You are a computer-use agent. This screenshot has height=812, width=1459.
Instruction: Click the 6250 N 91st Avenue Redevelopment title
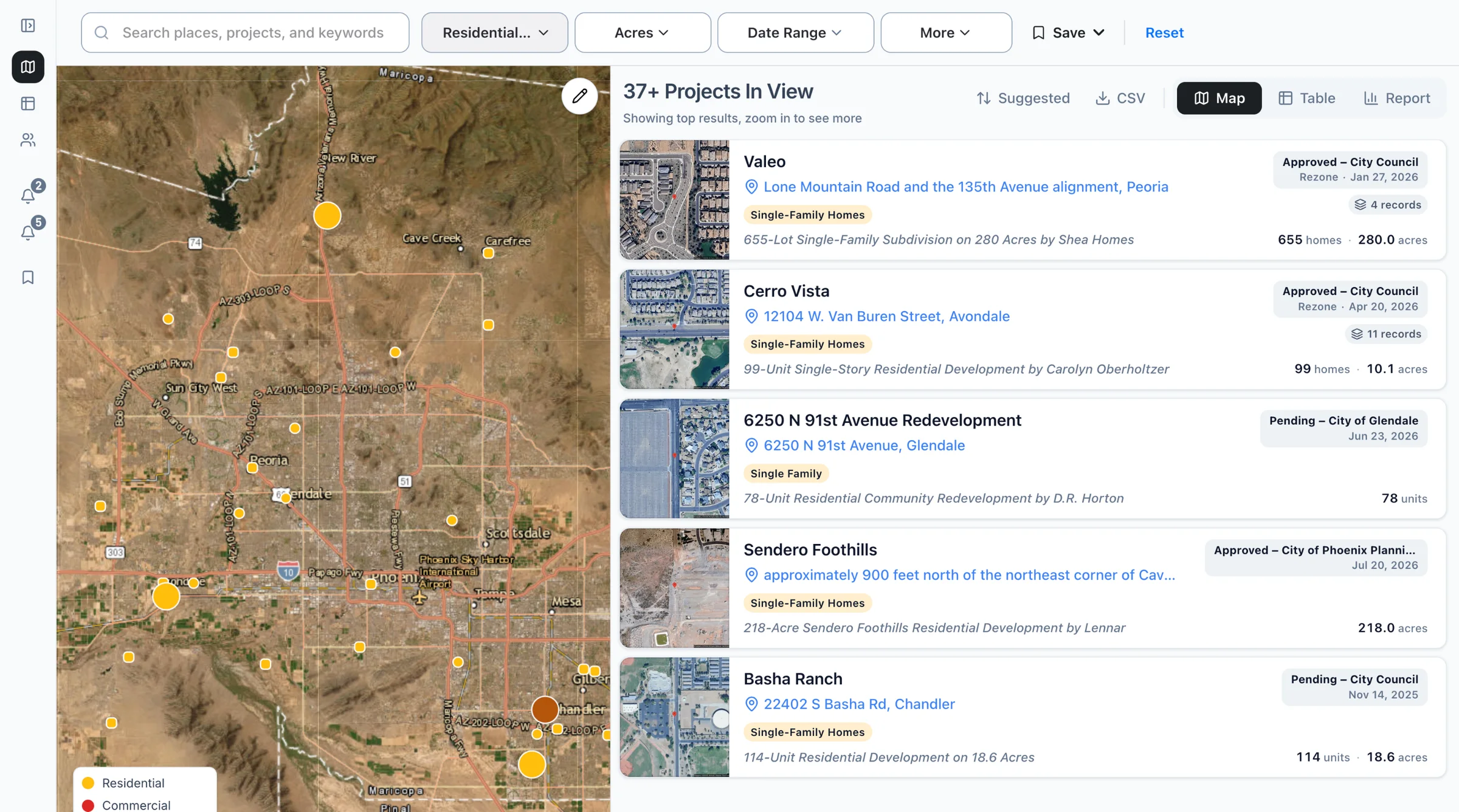click(x=882, y=421)
